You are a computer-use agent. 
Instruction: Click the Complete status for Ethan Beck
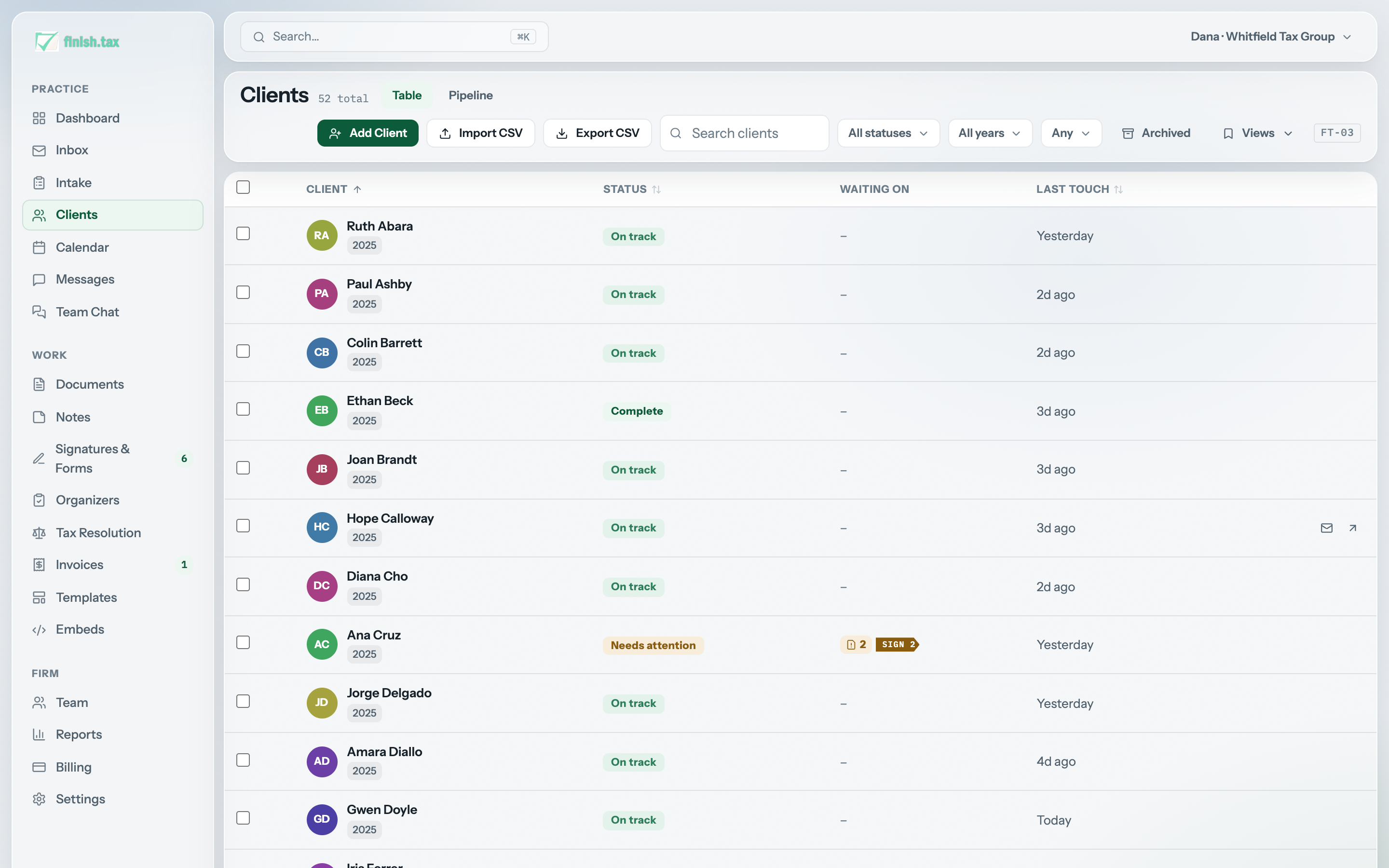[637, 411]
